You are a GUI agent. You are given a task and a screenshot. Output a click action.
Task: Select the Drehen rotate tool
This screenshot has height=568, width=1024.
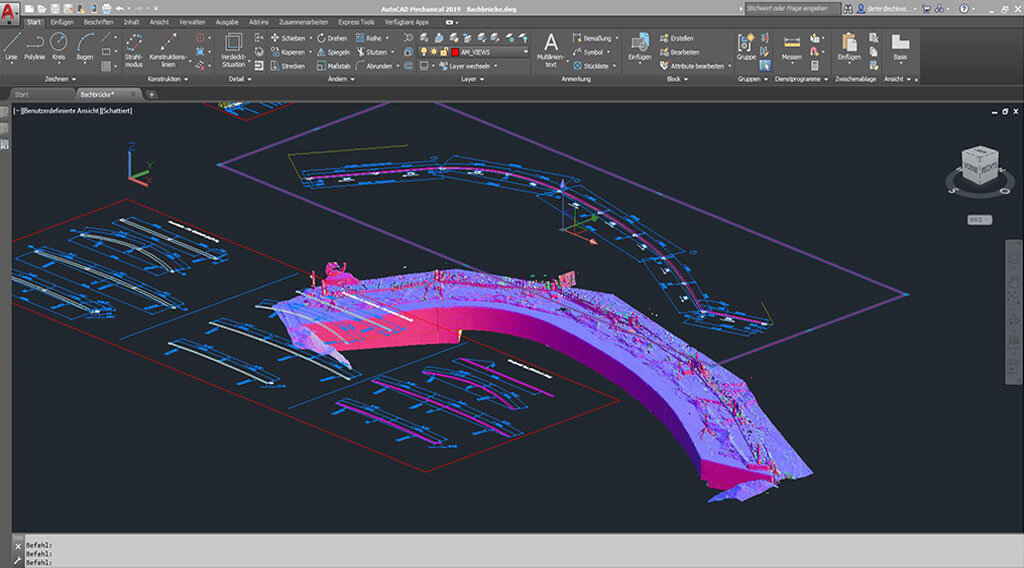point(331,38)
